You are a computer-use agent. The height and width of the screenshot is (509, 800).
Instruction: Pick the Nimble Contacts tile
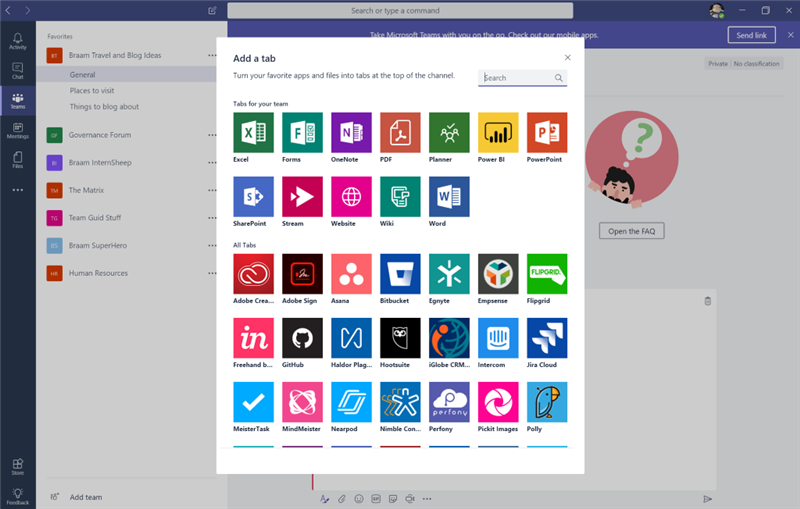point(400,402)
